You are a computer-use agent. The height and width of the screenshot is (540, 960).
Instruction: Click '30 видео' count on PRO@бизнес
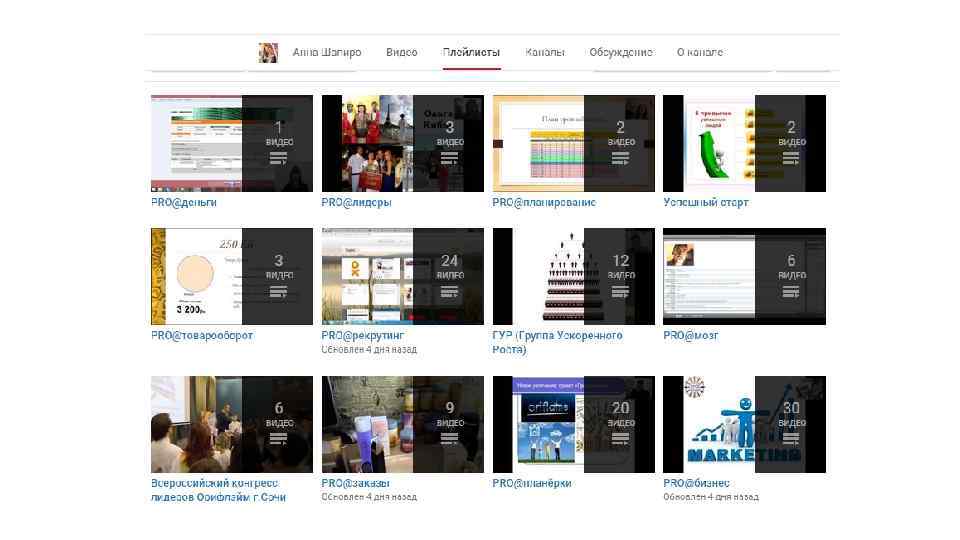792,414
